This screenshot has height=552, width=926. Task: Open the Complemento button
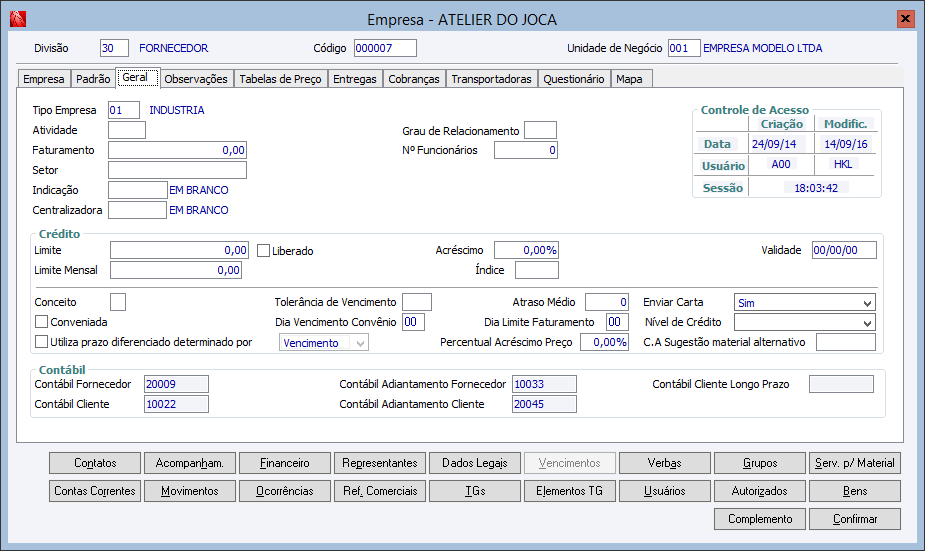point(760,519)
